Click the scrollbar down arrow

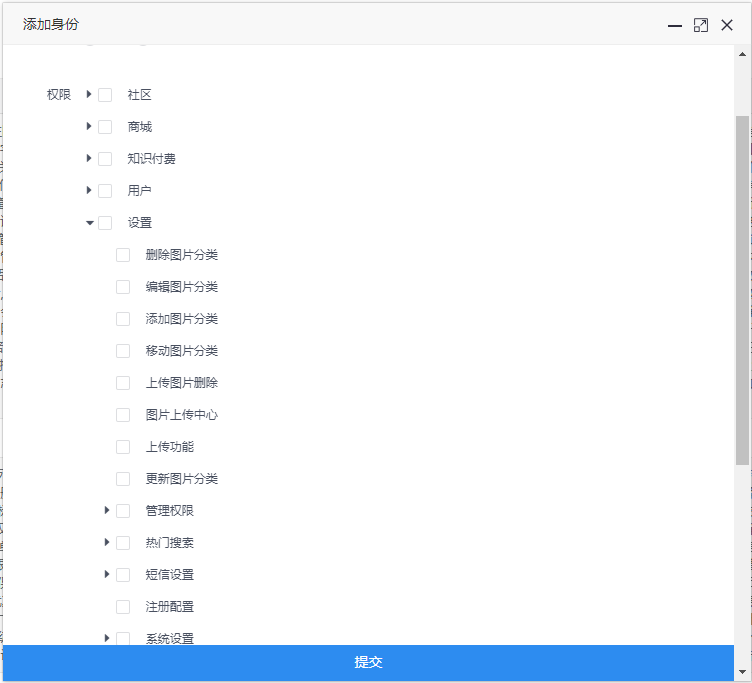(x=742, y=672)
